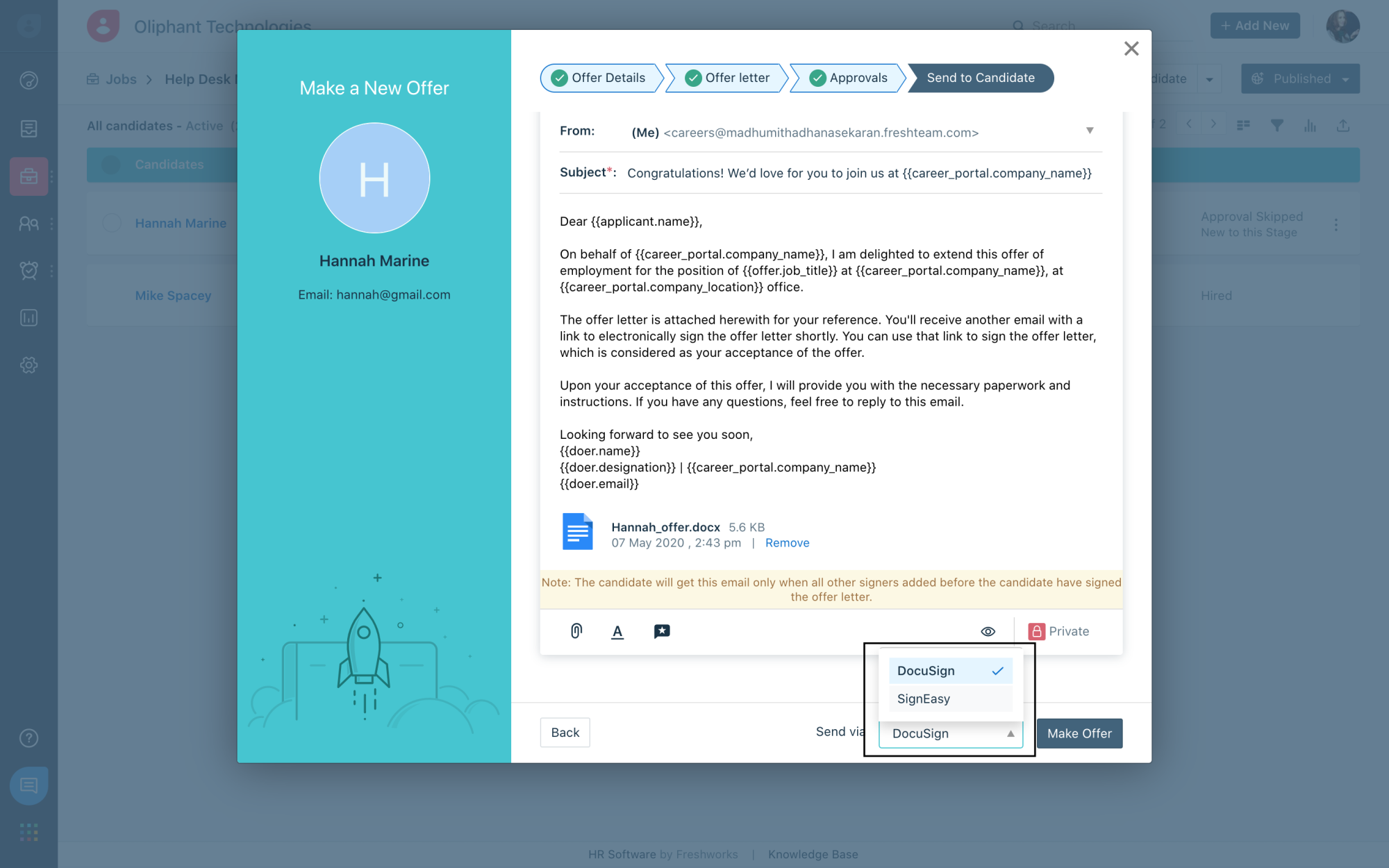Open the dashboard gauge icon in sidebar
This screenshot has width=1389, height=868.
pyautogui.click(x=29, y=81)
